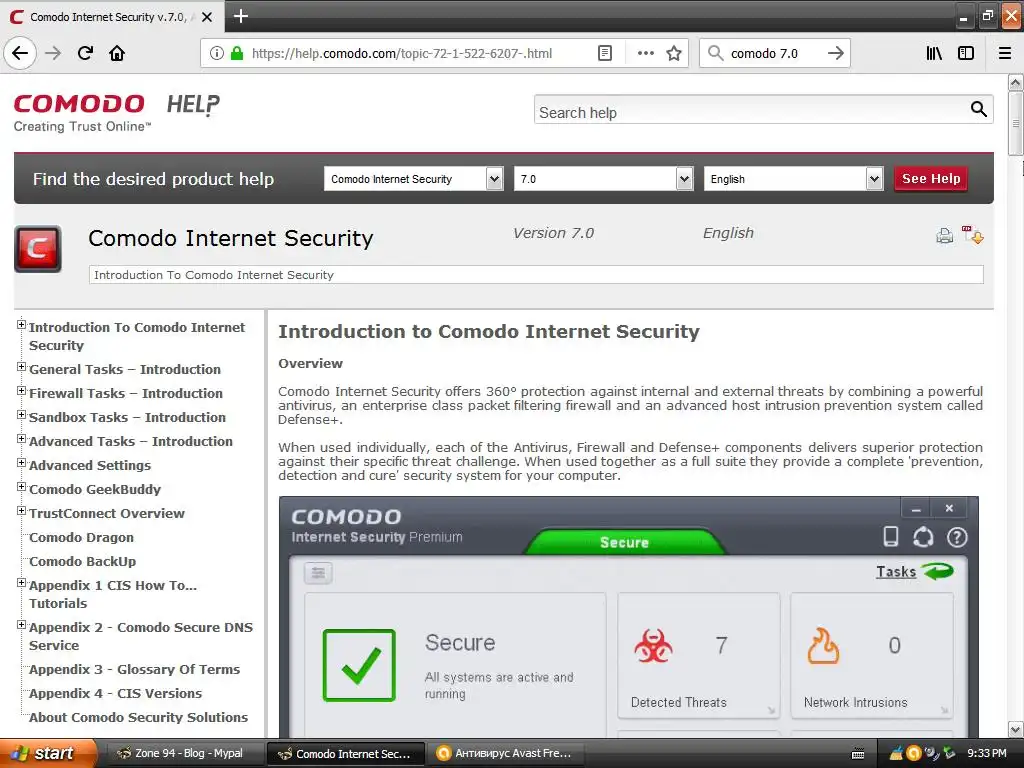The height and width of the screenshot is (768, 1024).
Task: Click the red Comodo Internet Security logo
Action: (x=38, y=249)
